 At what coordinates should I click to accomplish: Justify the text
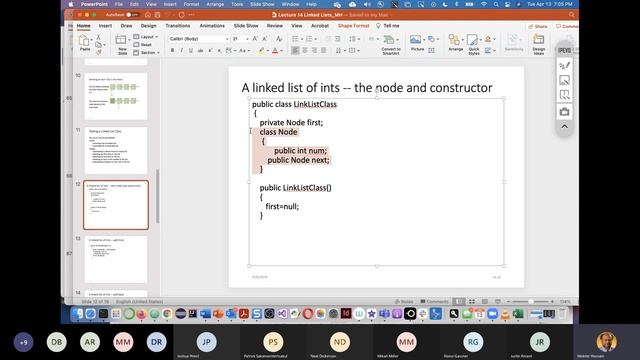coord(324,51)
